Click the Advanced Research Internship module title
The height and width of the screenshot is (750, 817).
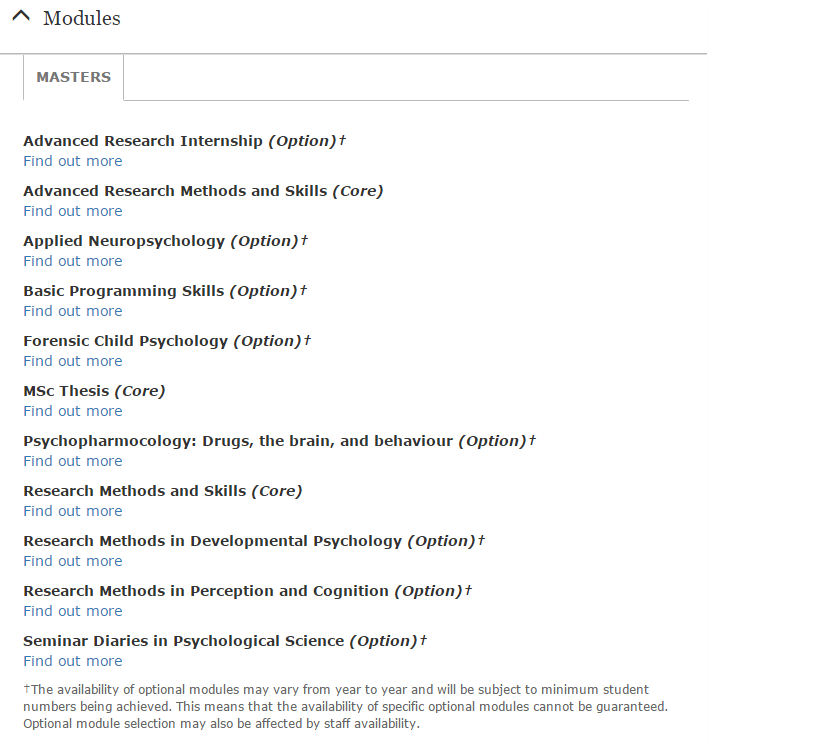143,141
